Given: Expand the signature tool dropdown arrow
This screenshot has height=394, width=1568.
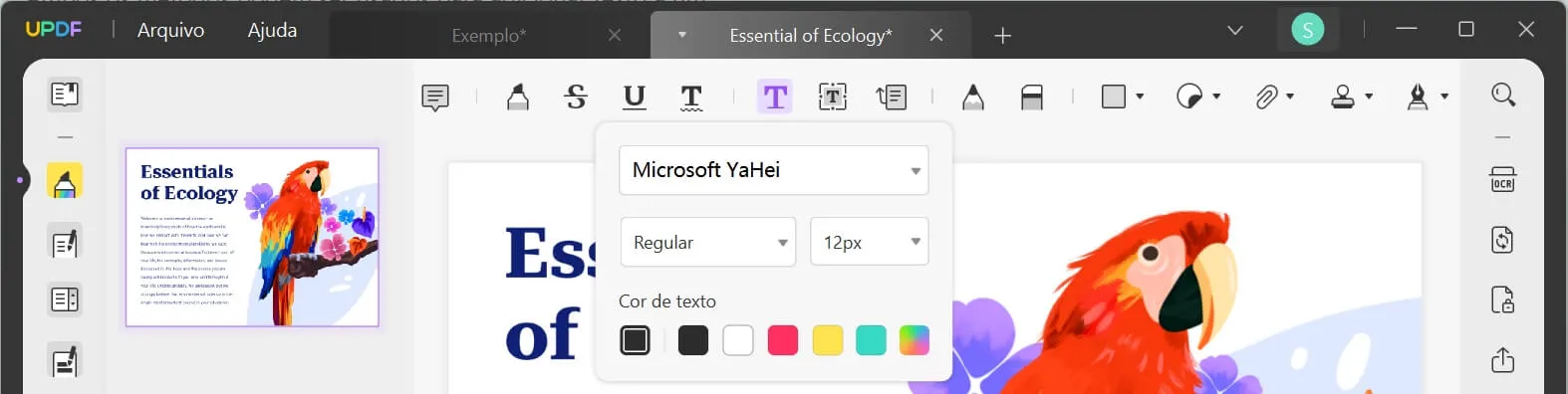Looking at the screenshot, I should [x=1444, y=97].
